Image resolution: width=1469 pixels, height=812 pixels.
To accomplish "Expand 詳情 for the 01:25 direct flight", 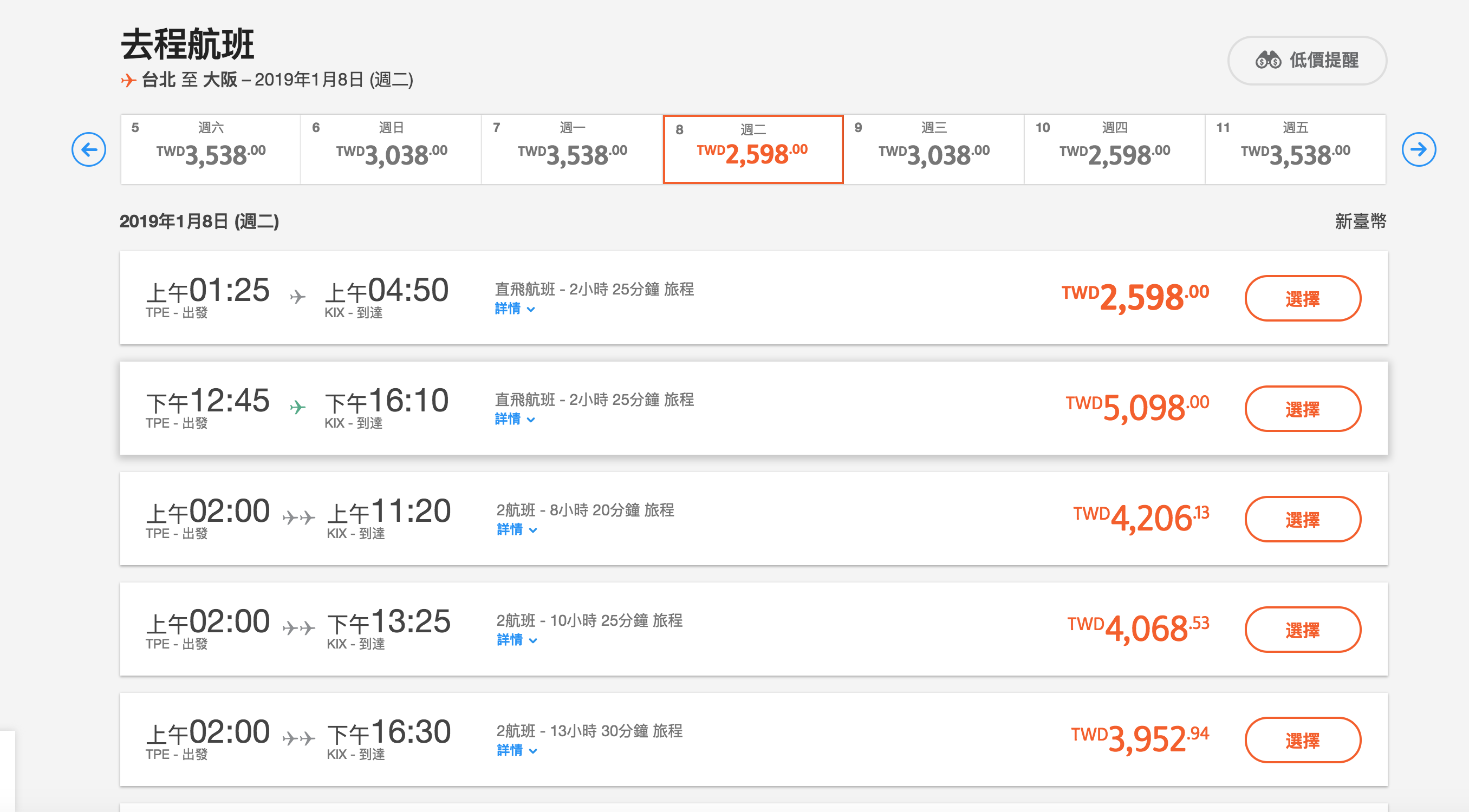I will tap(515, 309).
